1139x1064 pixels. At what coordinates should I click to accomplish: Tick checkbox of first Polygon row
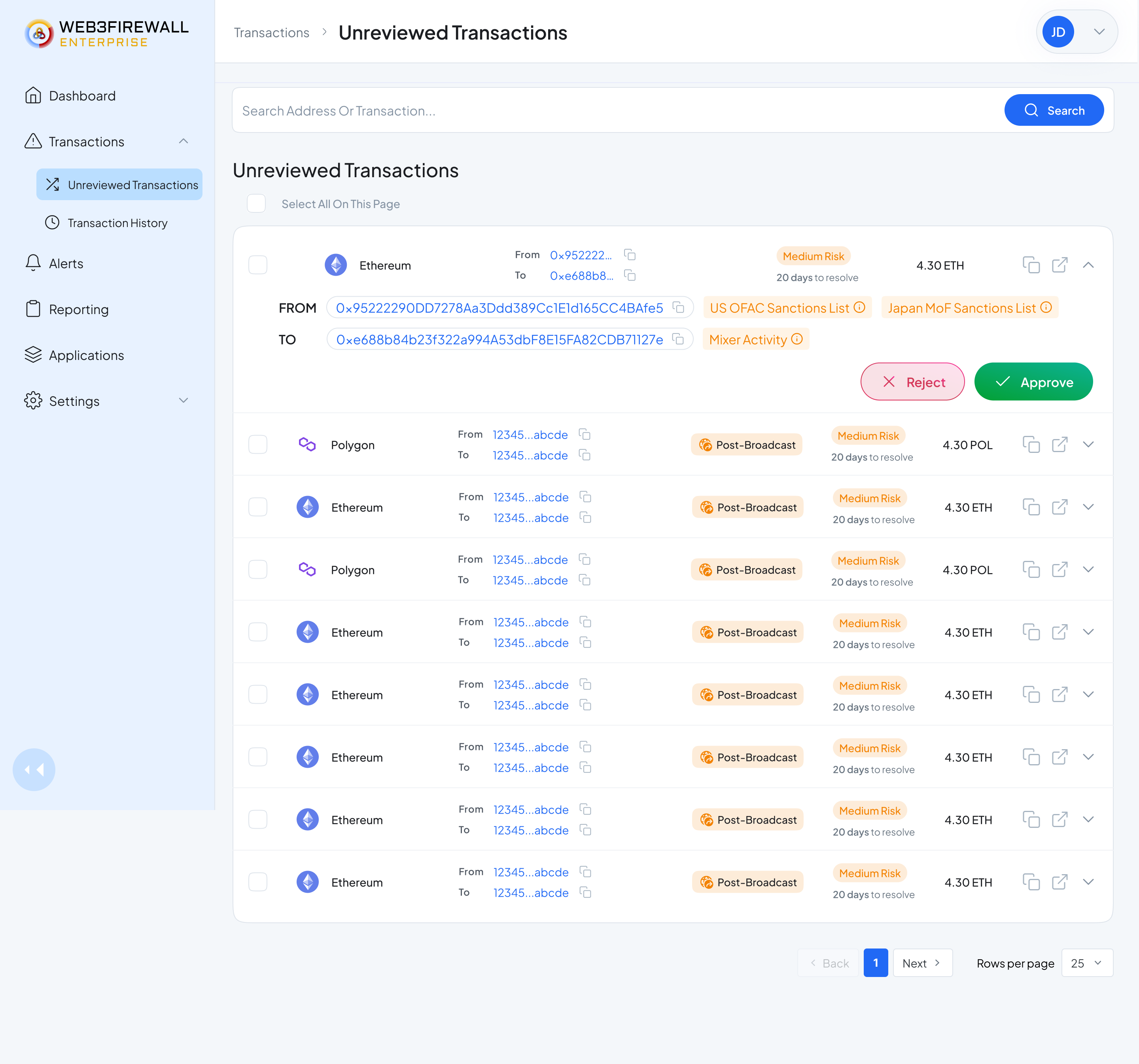pos(258,445)
